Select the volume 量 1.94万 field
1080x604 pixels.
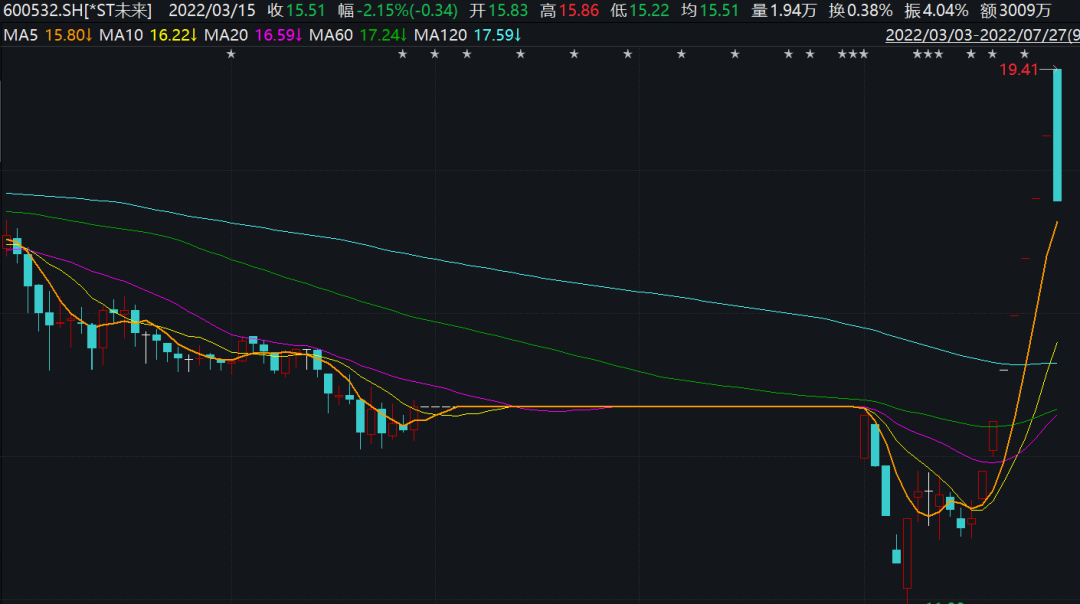777,12
